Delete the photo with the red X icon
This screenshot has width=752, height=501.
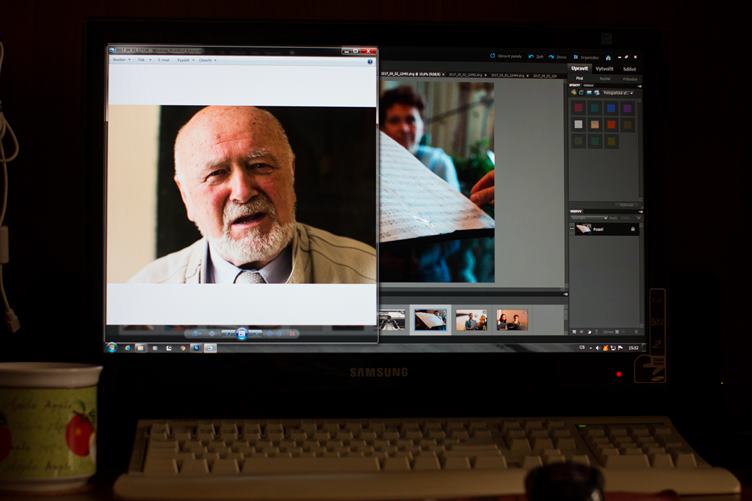coord(292,333)
